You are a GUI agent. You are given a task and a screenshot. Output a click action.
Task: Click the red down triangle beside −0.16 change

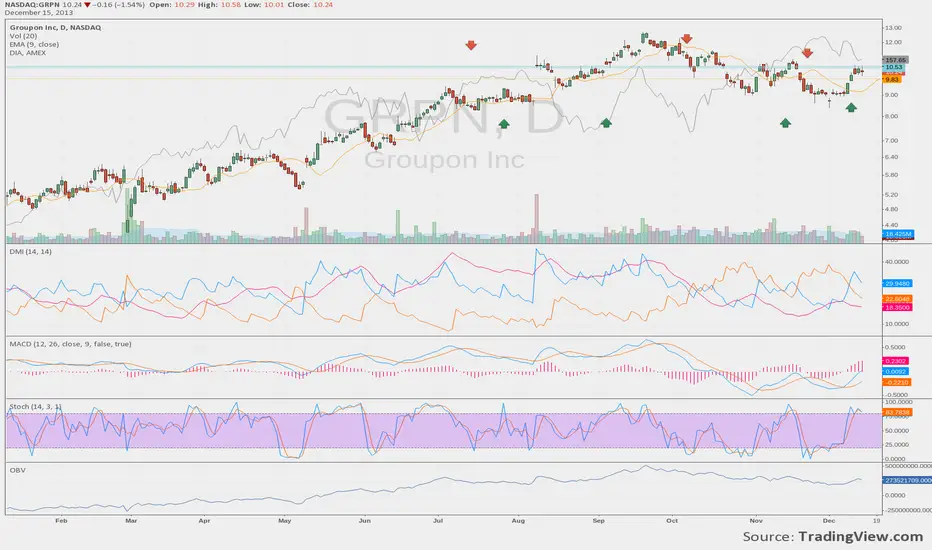click(x=87, y=5)
